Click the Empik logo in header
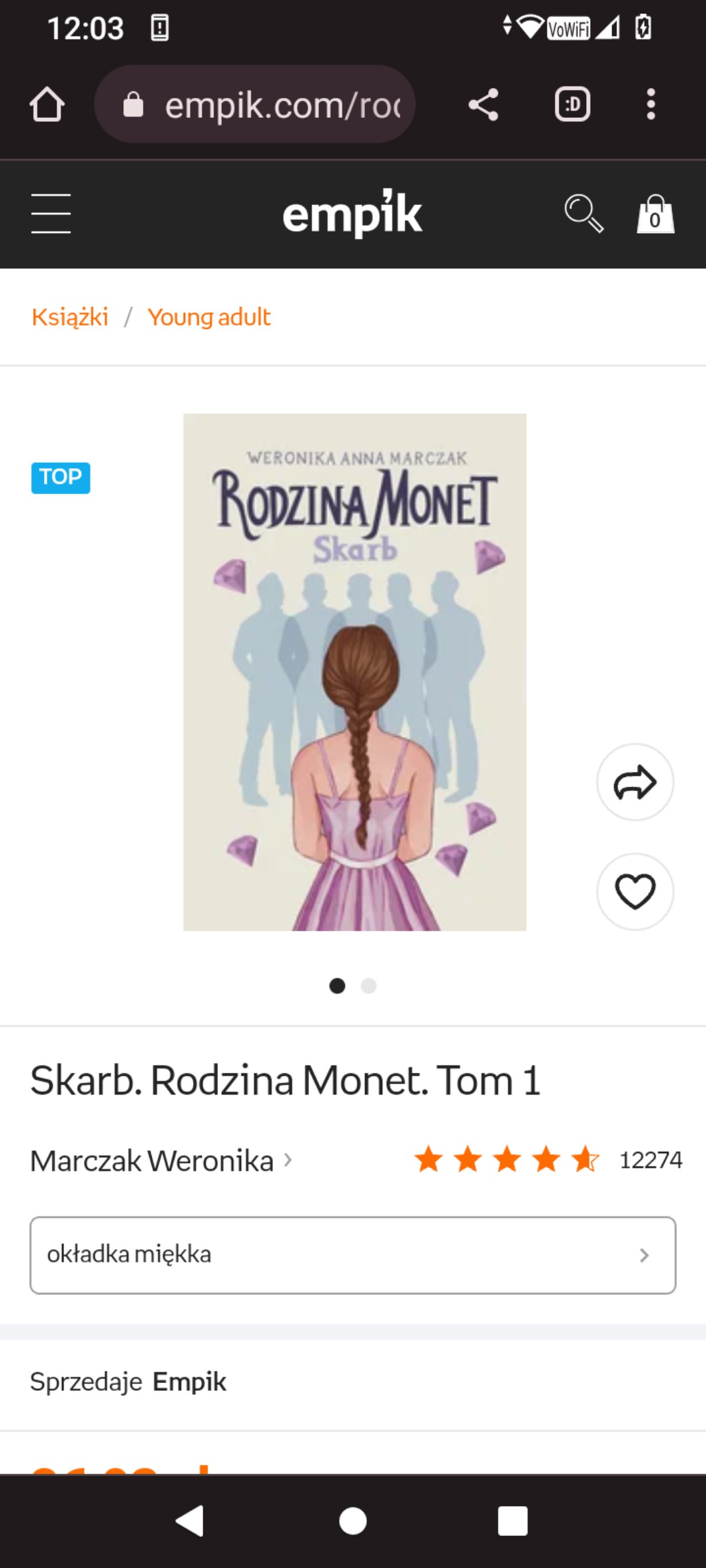Viewport: 706px width, 1568px height. click(352, 214)
